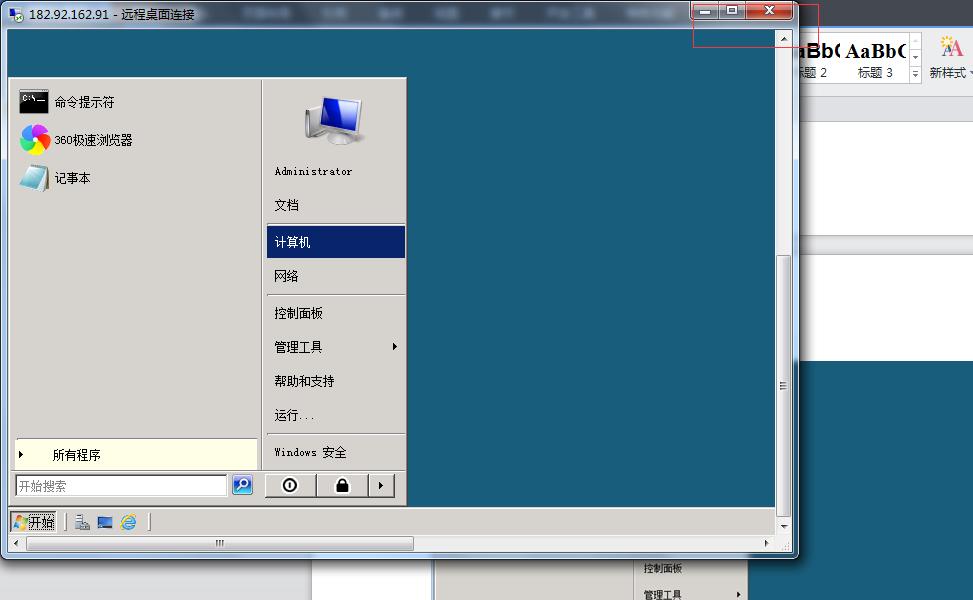This screenshot has height=600, width=973.
Task: Open the Administrator user folder
Action: [313, 171]
